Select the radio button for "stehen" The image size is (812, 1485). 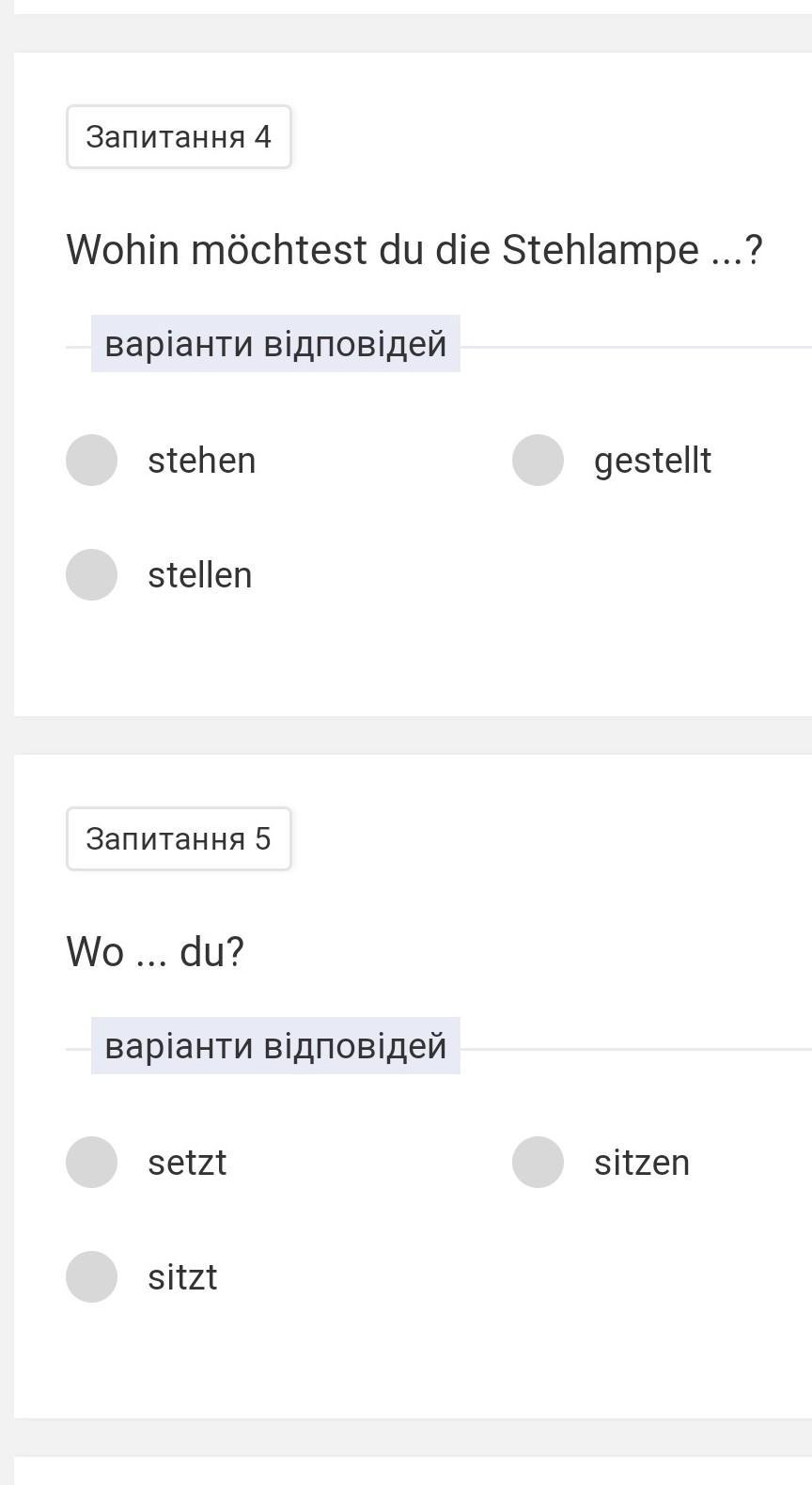91,460
